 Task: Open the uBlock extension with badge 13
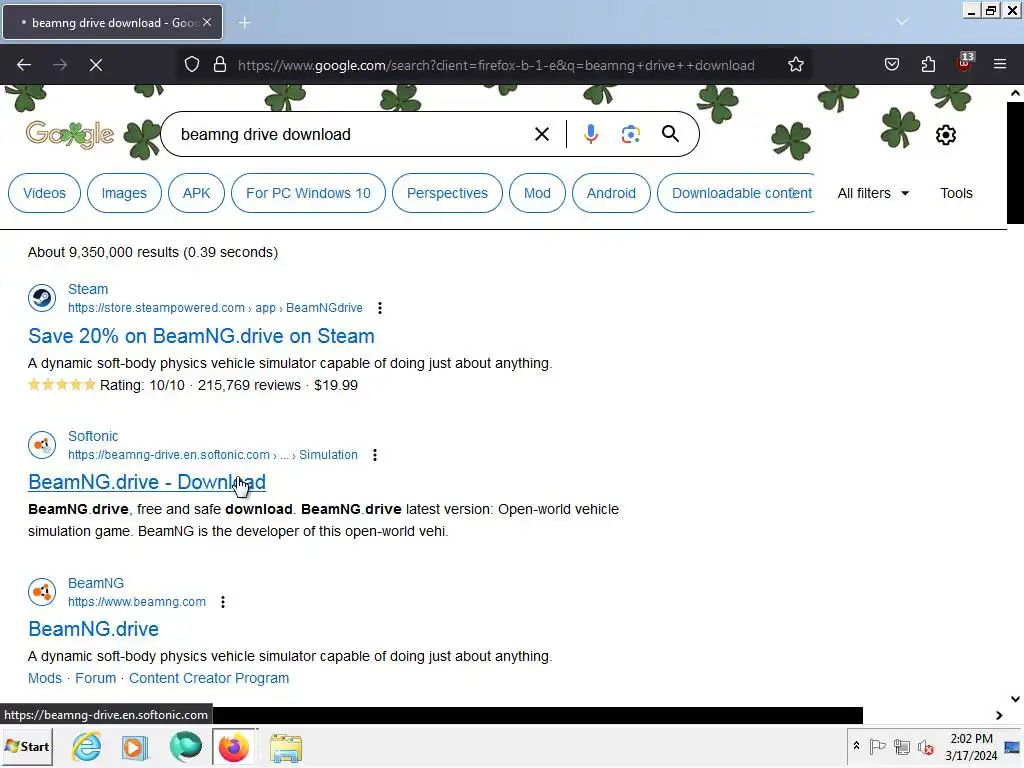coord(965,63)
